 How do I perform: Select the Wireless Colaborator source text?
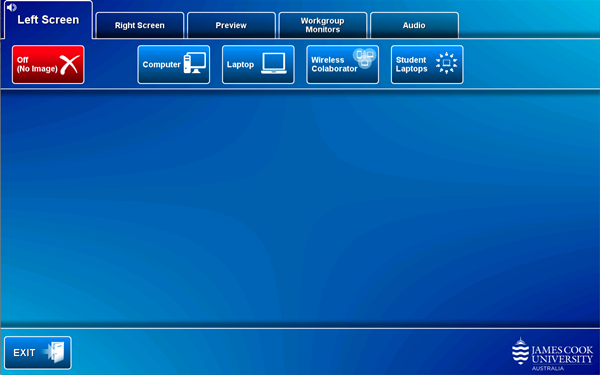[x=334, y=64]
